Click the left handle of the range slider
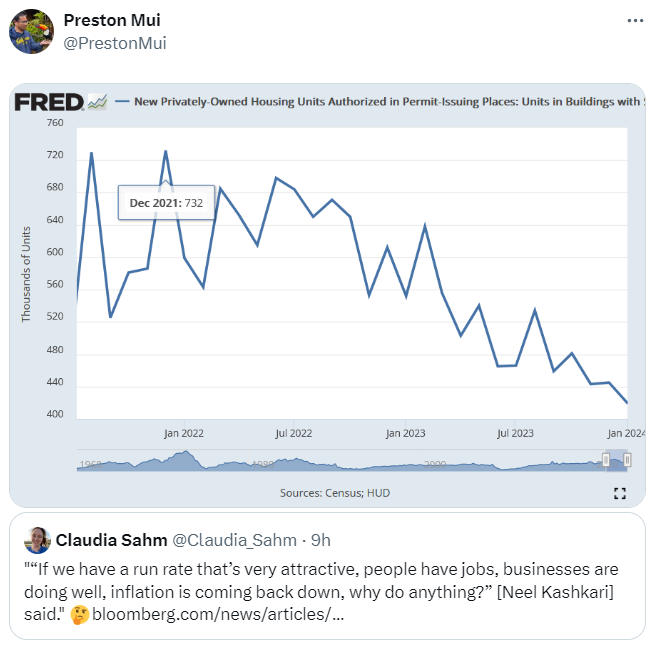This screenshot has width=655, height=645. pyautogui.click(x=606, y=459)
